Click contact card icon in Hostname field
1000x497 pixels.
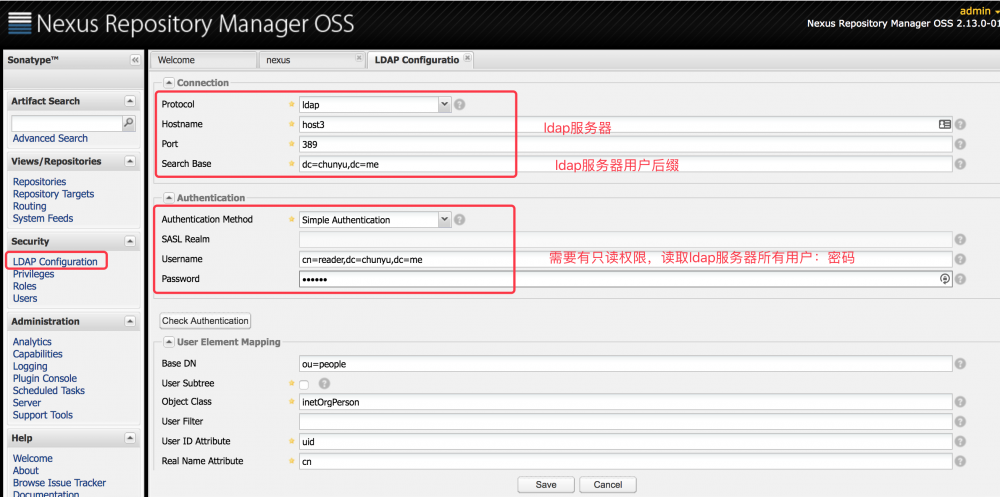pyautogui.click(x=945, y=124)
